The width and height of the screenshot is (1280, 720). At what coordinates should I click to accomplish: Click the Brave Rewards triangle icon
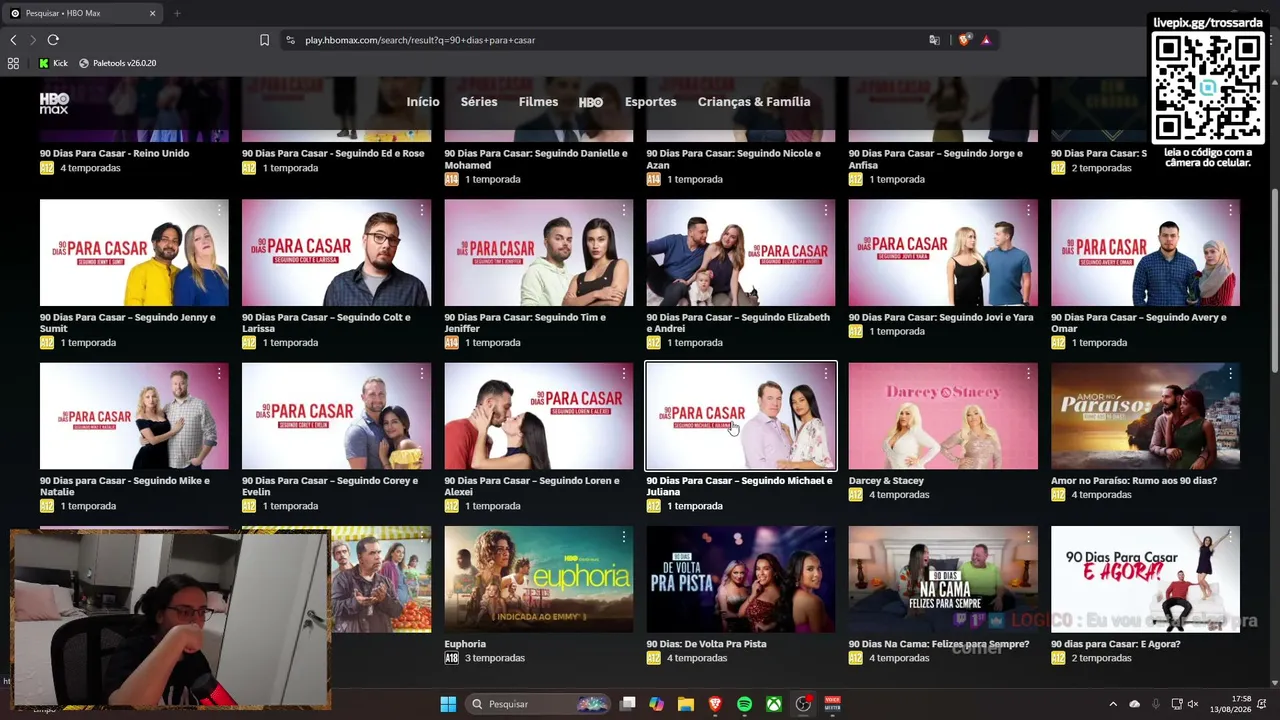click(x=986, y=40)
